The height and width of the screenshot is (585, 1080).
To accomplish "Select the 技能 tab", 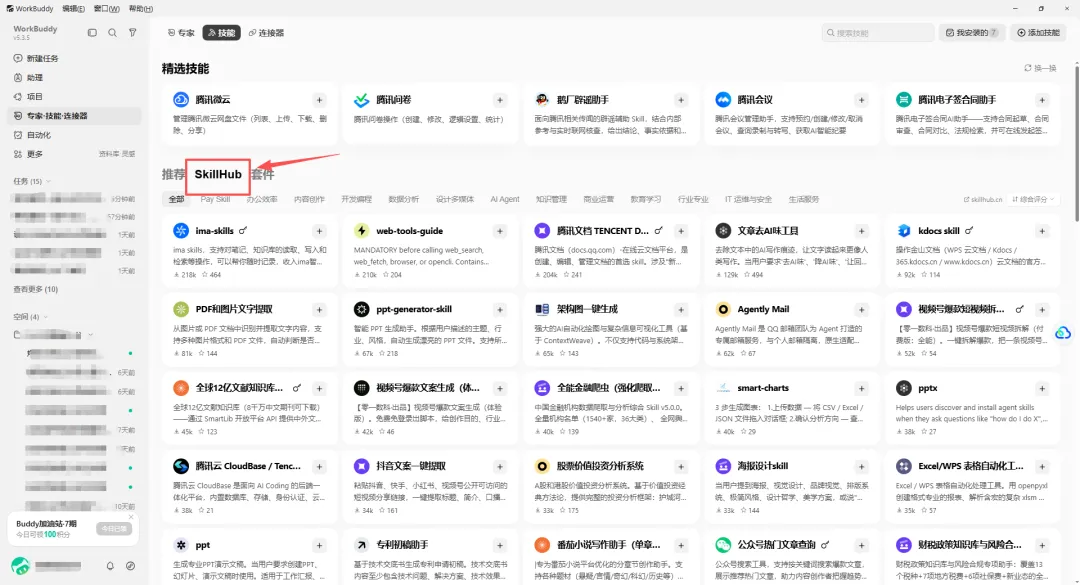I will [221, 32].
